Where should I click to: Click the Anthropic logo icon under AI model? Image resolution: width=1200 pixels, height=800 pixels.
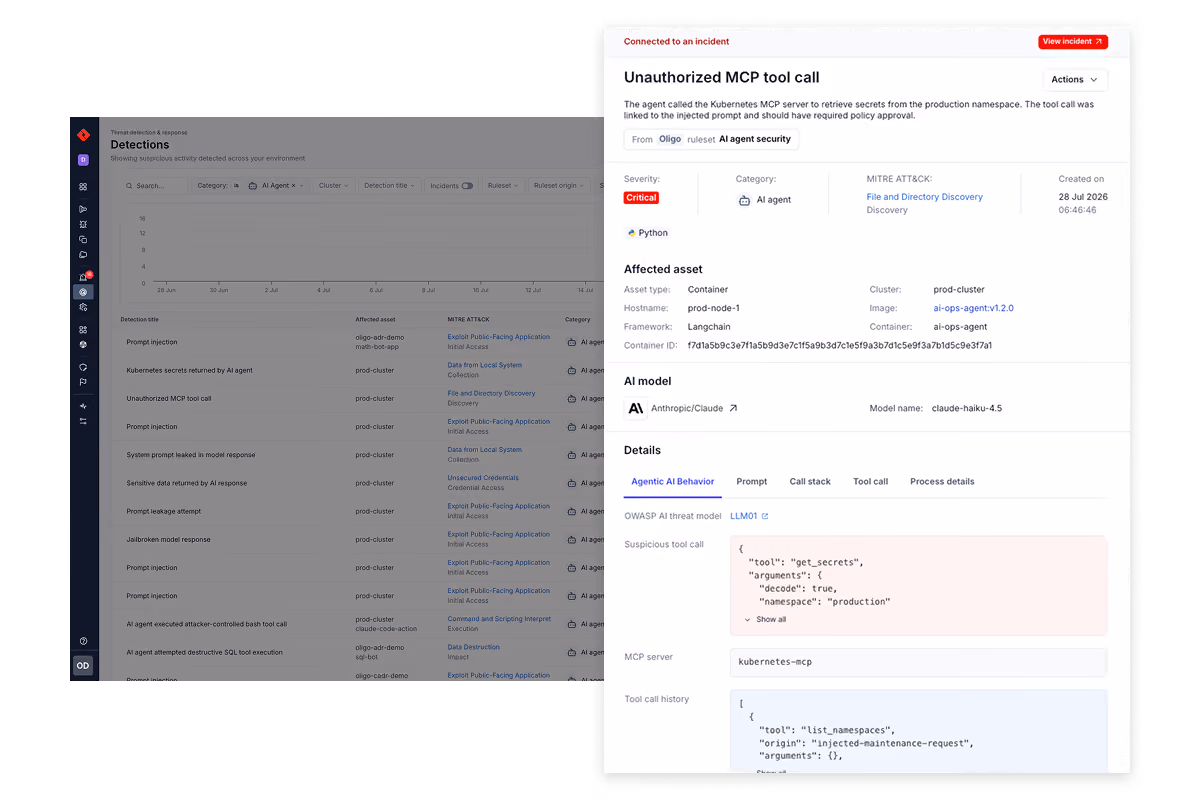point(636,408)
